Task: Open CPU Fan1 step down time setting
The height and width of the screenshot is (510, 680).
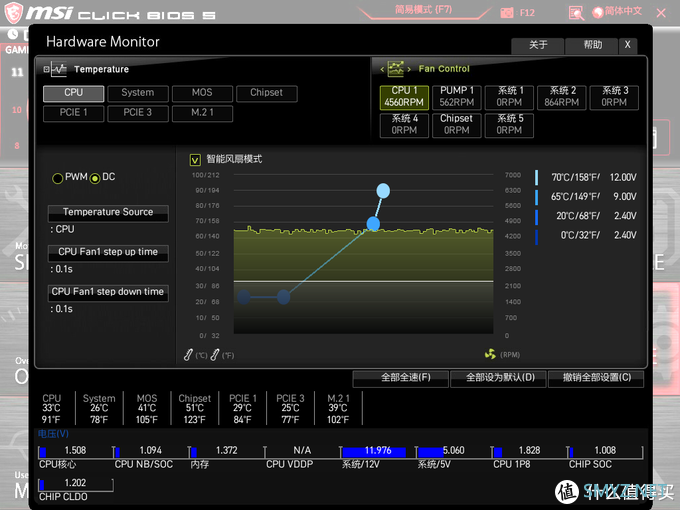Action: [x=108, y=293]
